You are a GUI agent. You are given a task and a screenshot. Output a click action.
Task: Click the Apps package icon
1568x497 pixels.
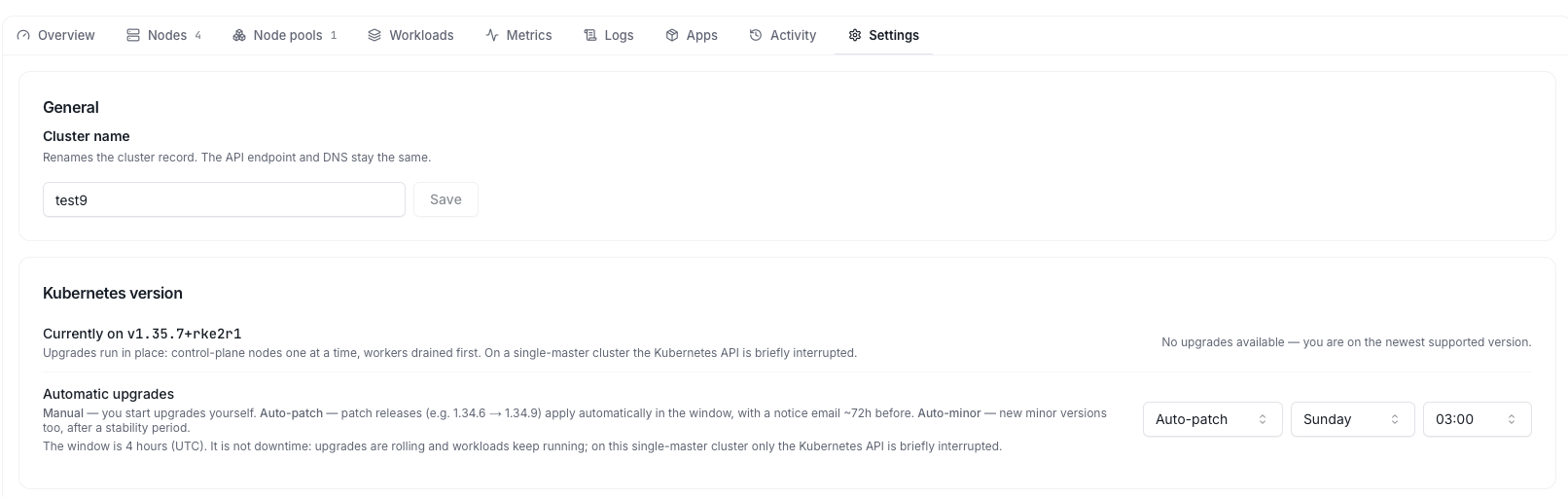(672, 35)
